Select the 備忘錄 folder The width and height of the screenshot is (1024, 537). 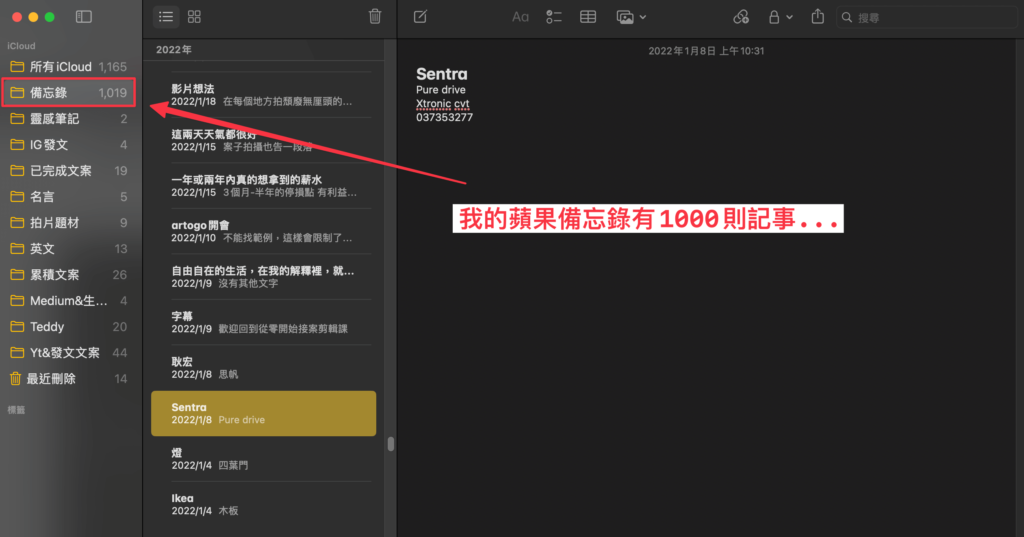coord(69,92)
